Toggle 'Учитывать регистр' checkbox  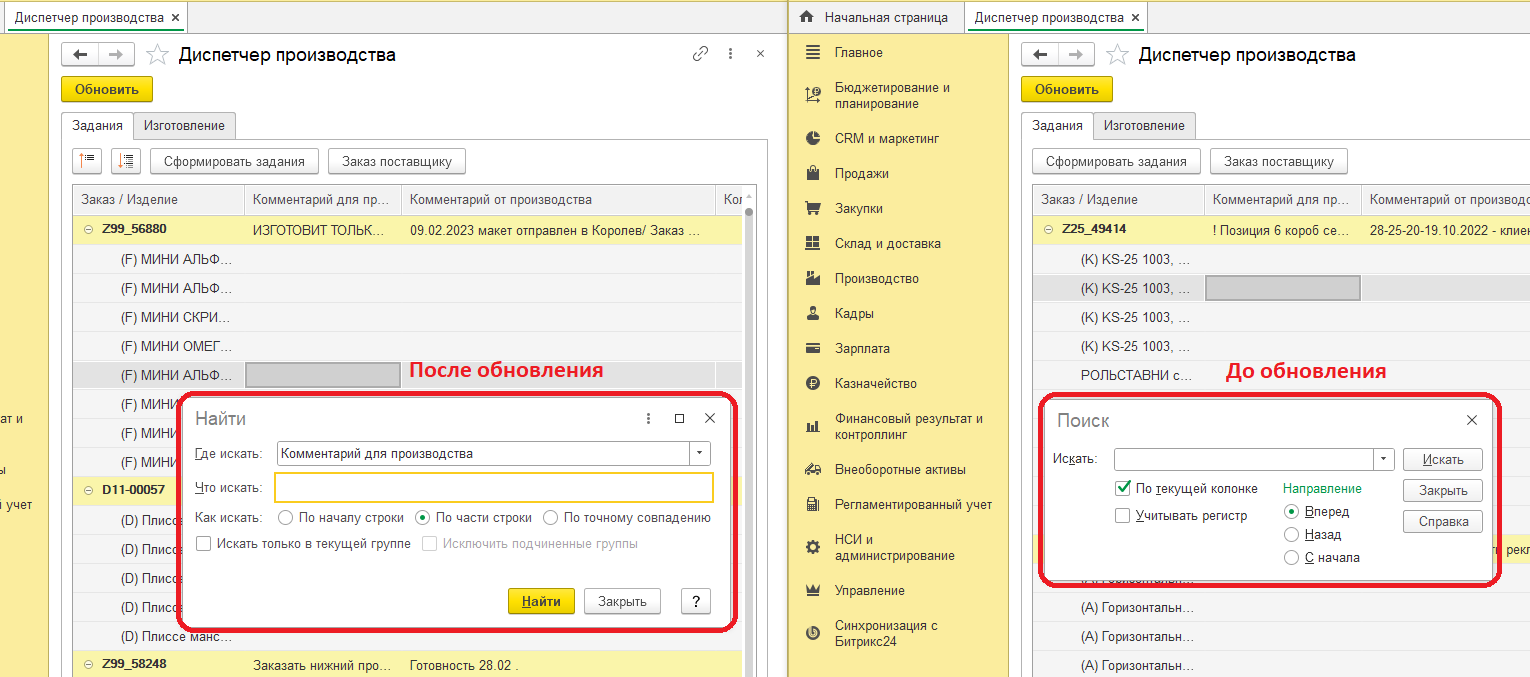click(x=1123, y=516)
